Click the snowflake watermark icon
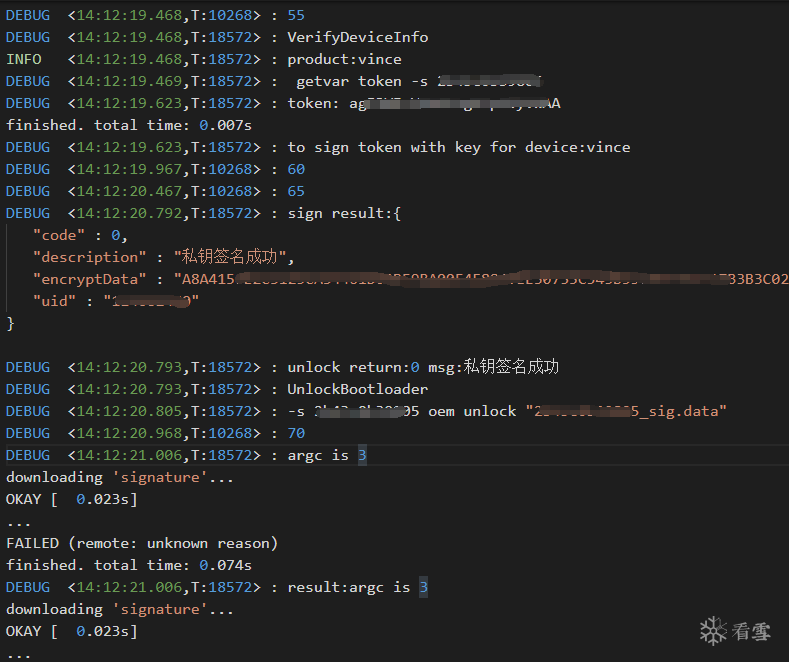The image size is (789, 662). (713, 631)
